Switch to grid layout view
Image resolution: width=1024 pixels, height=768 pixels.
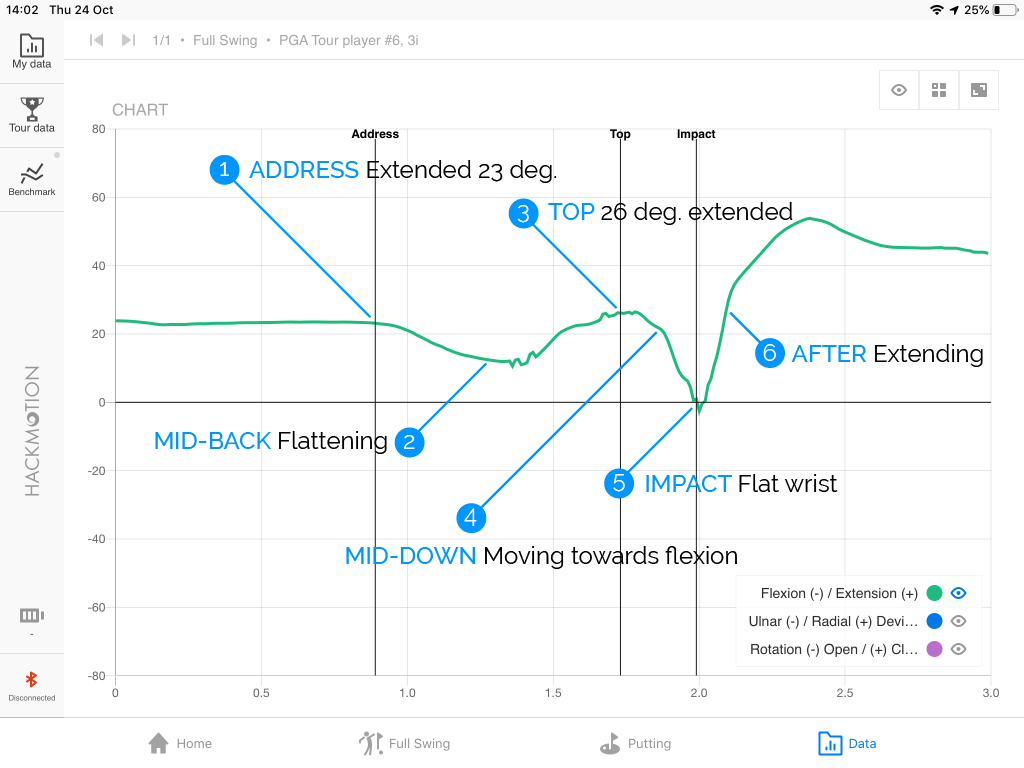coord(939,90)
